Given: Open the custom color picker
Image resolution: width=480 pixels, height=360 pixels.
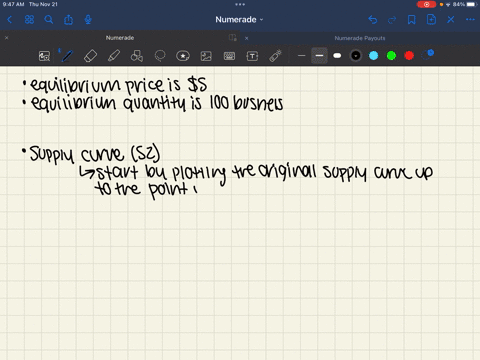Looking at the screenshot, I should pyautogui.click(x=427, y=55).
